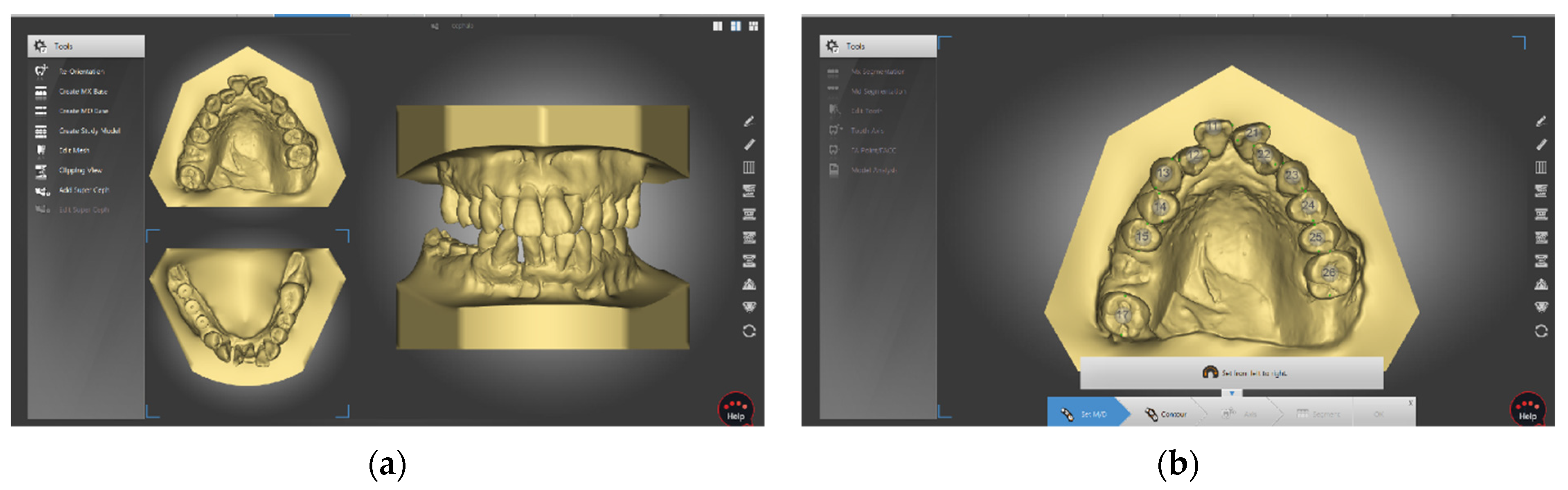Toggle the two-pane layout icon
The width and height of the screenshot is (1568, 490).
(x=735, y=26)
